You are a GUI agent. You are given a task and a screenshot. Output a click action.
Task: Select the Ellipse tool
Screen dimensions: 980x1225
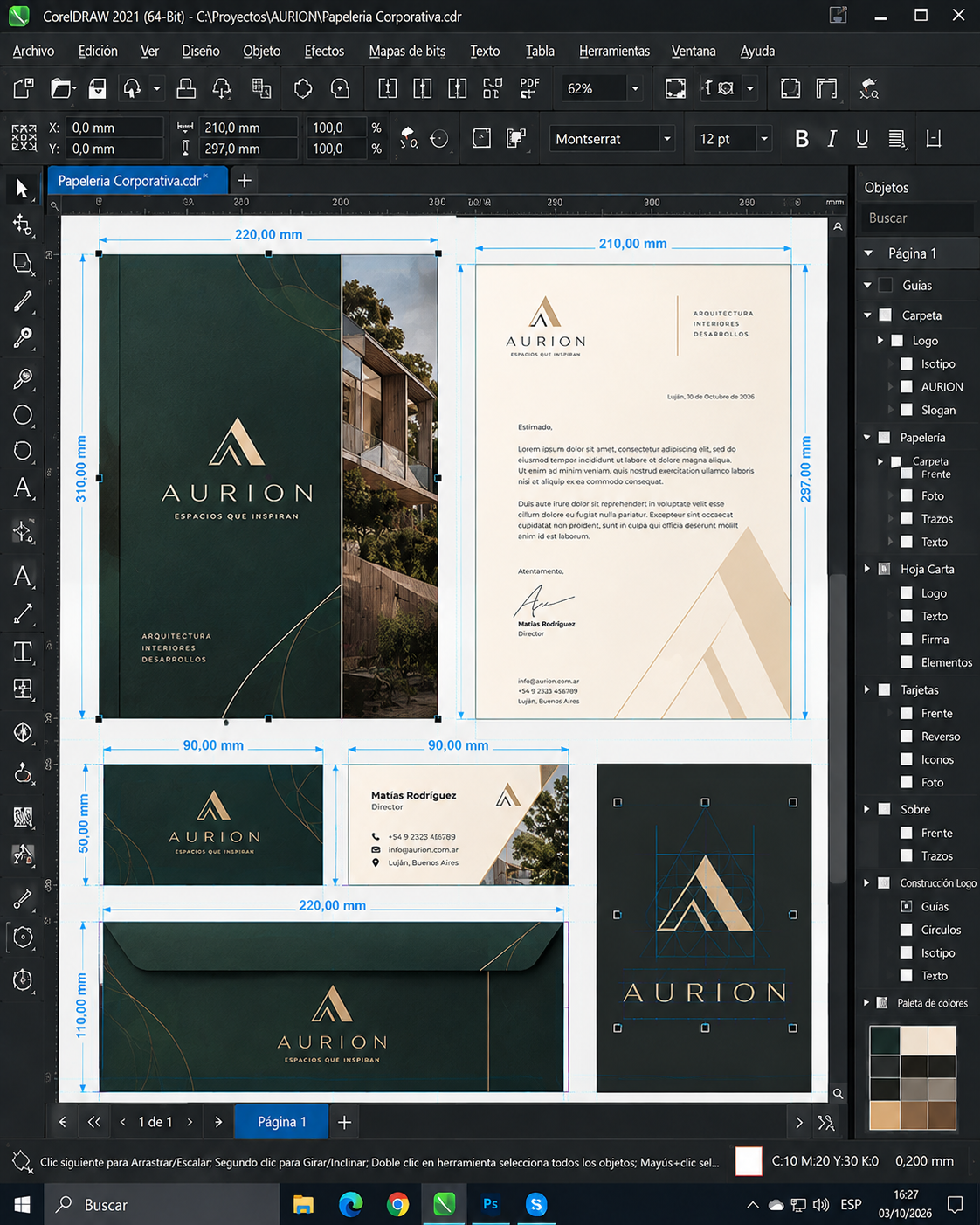(23, 414)
